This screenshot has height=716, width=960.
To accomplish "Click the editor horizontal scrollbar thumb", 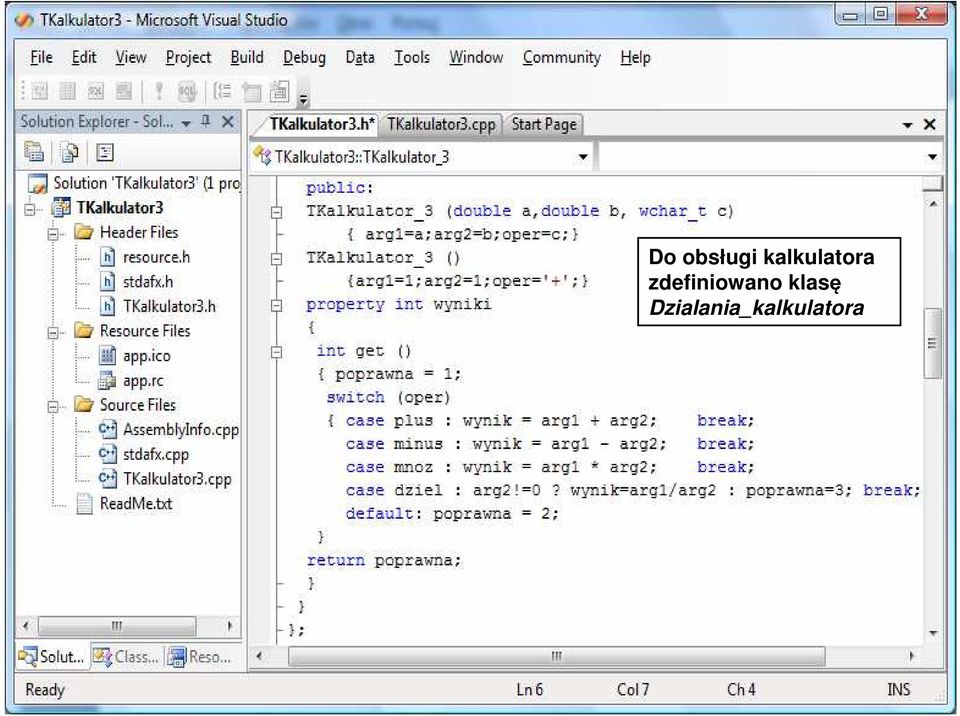I will click(557, 656).
